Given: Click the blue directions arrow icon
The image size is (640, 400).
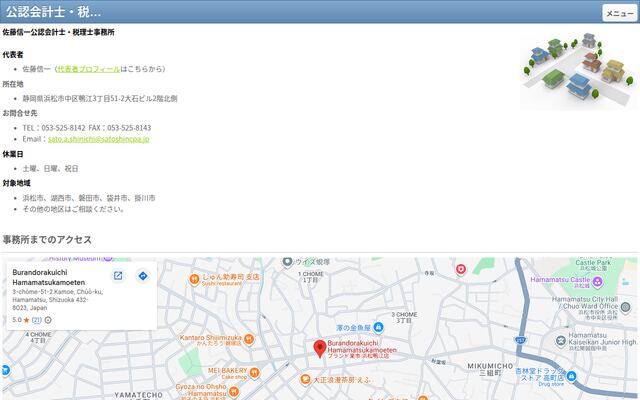Looking at the screenshot, I should [x=143, y=276].
